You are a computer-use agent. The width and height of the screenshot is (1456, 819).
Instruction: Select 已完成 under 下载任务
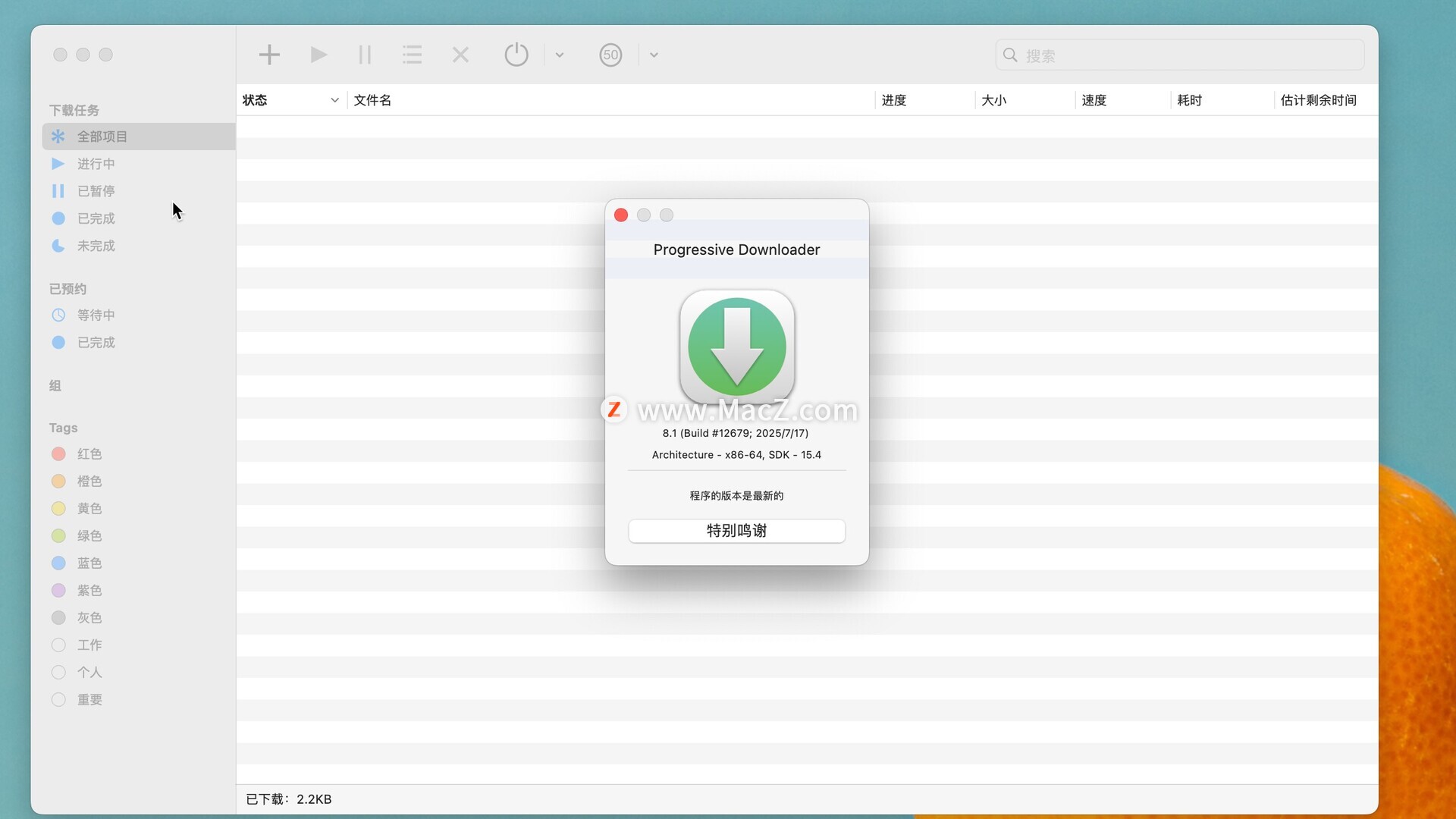coord(139,218)
